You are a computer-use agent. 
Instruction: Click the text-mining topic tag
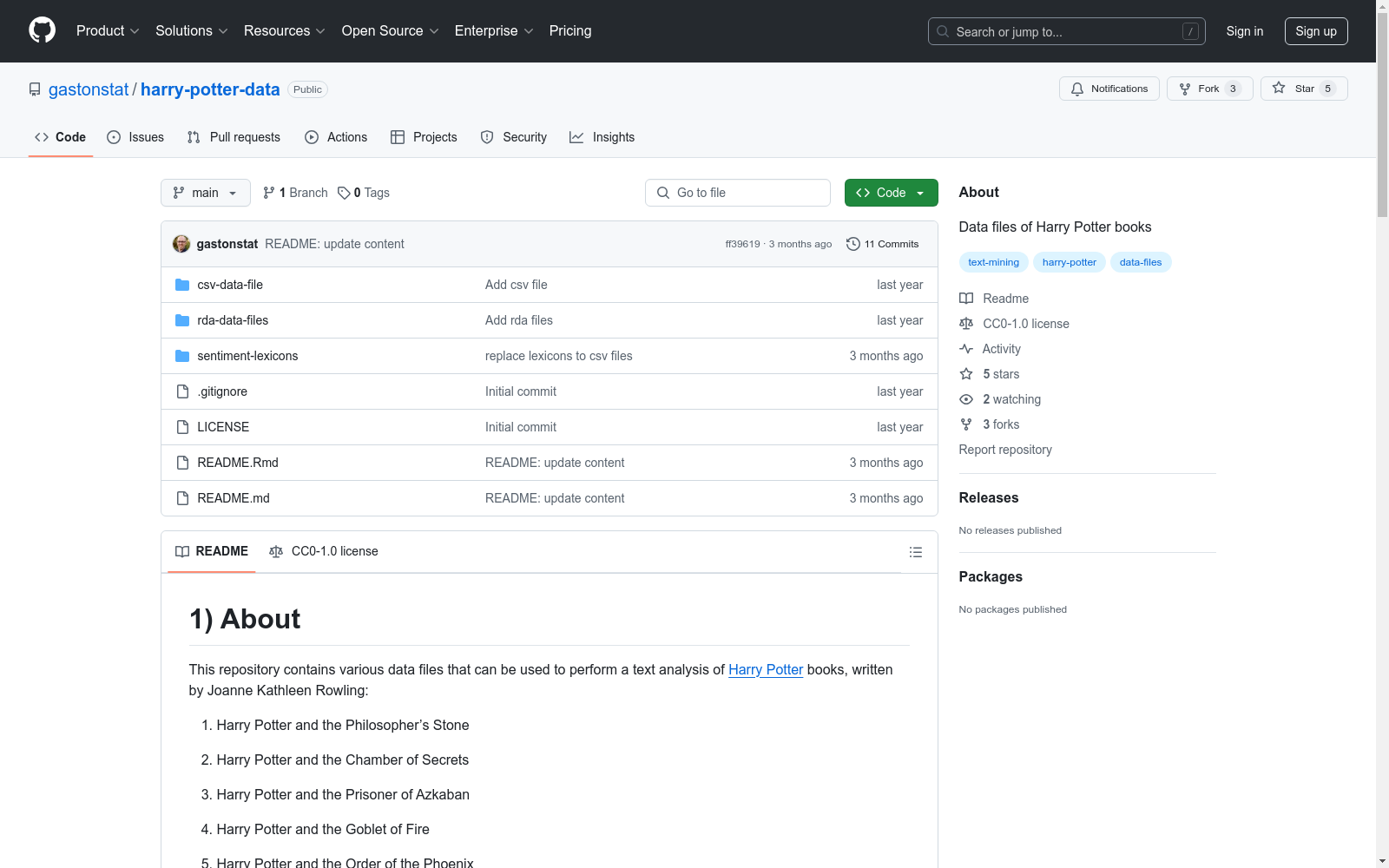tap(994, 262)
